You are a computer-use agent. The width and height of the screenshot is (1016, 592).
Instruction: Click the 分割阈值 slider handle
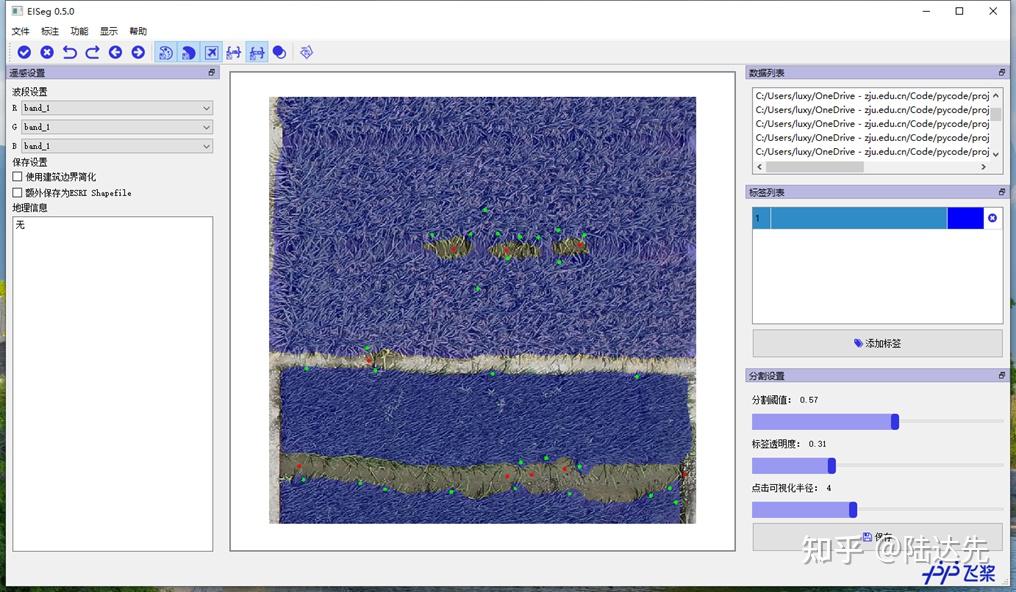pos(895,422)
